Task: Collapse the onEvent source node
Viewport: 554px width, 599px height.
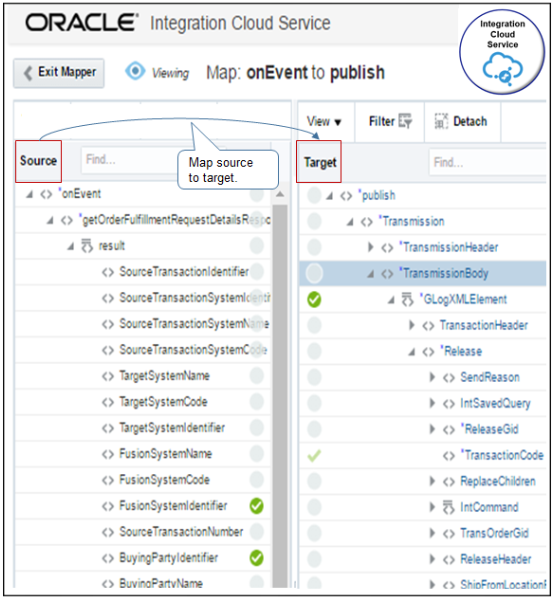Action: click(29, 194)
